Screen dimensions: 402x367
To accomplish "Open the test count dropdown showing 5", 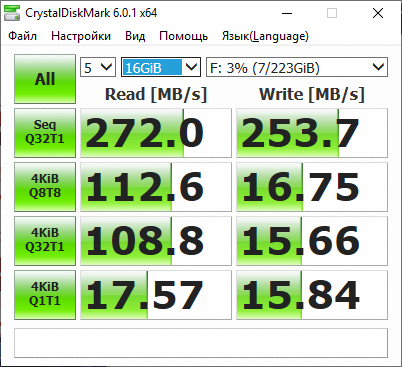I will tap(98, 67).
